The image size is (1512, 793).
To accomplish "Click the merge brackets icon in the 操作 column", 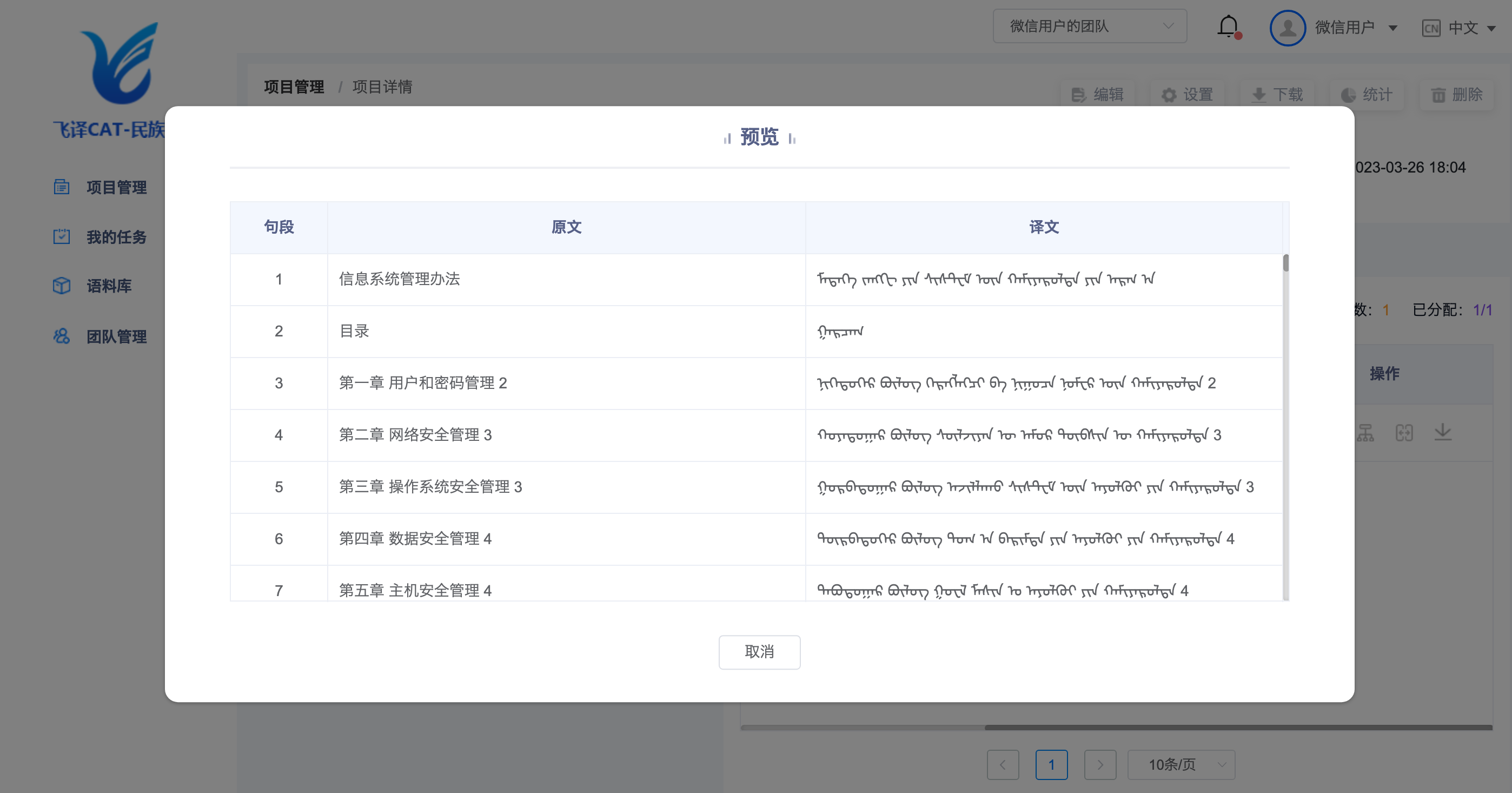I will pyautogui.click(x=1404, y=433).
